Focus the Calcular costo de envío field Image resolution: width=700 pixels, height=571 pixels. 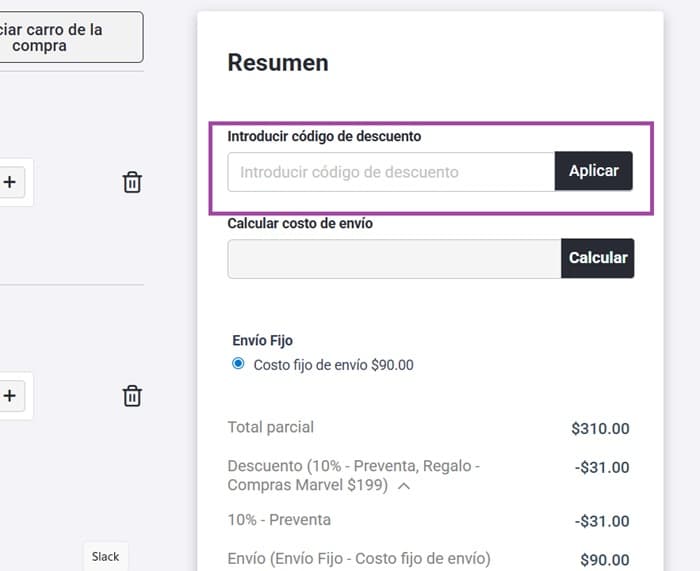394,259
